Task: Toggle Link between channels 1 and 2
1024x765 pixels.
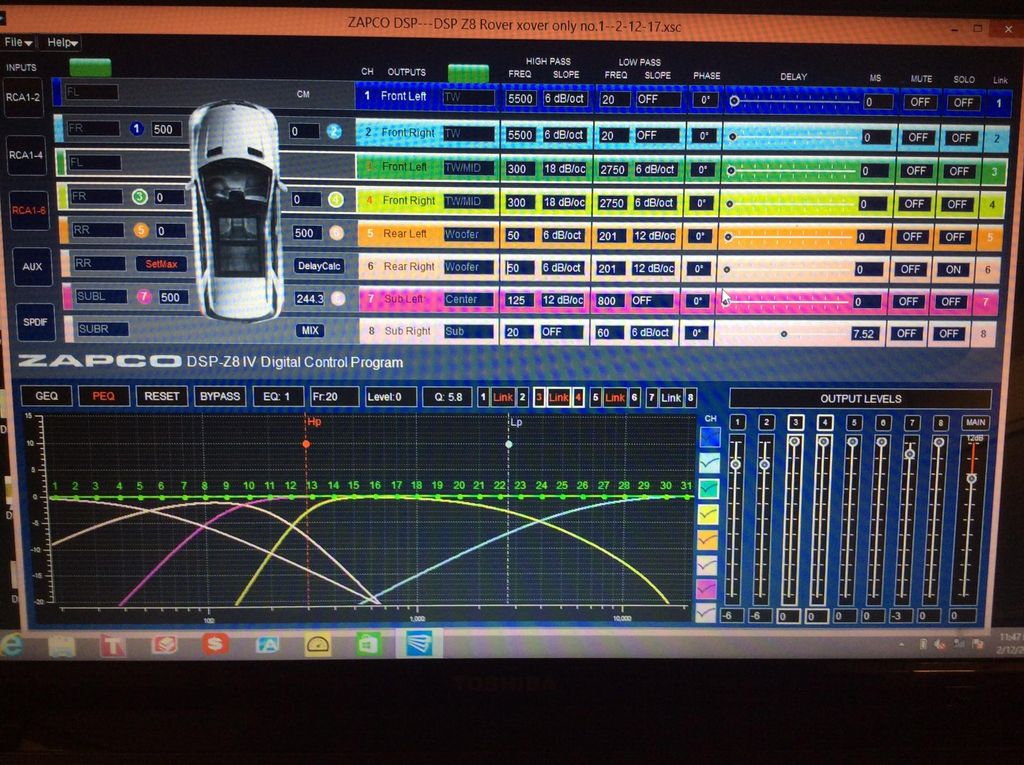Action: (503, 397)
